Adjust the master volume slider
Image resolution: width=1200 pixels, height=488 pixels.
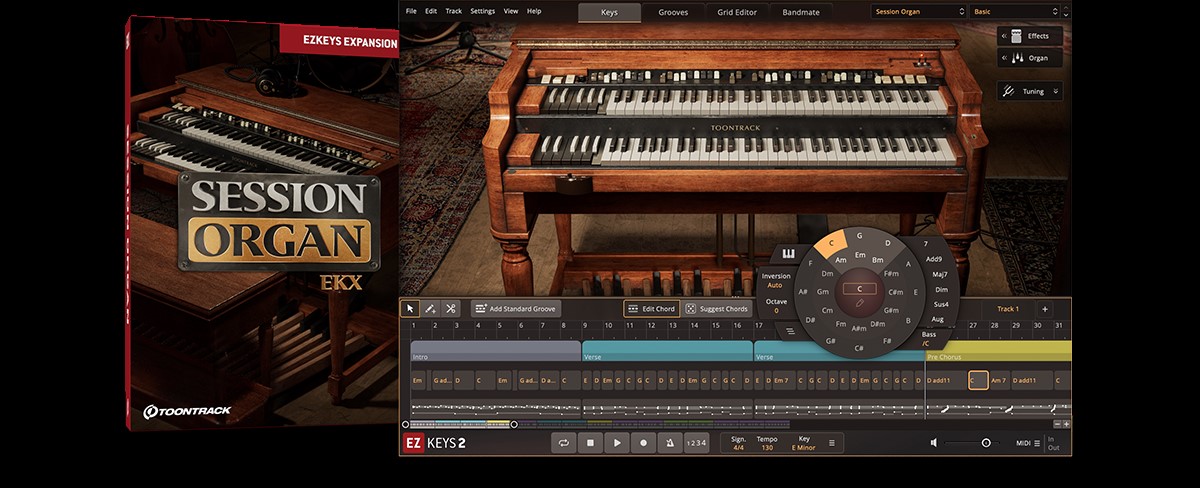[x=970, y=443]
